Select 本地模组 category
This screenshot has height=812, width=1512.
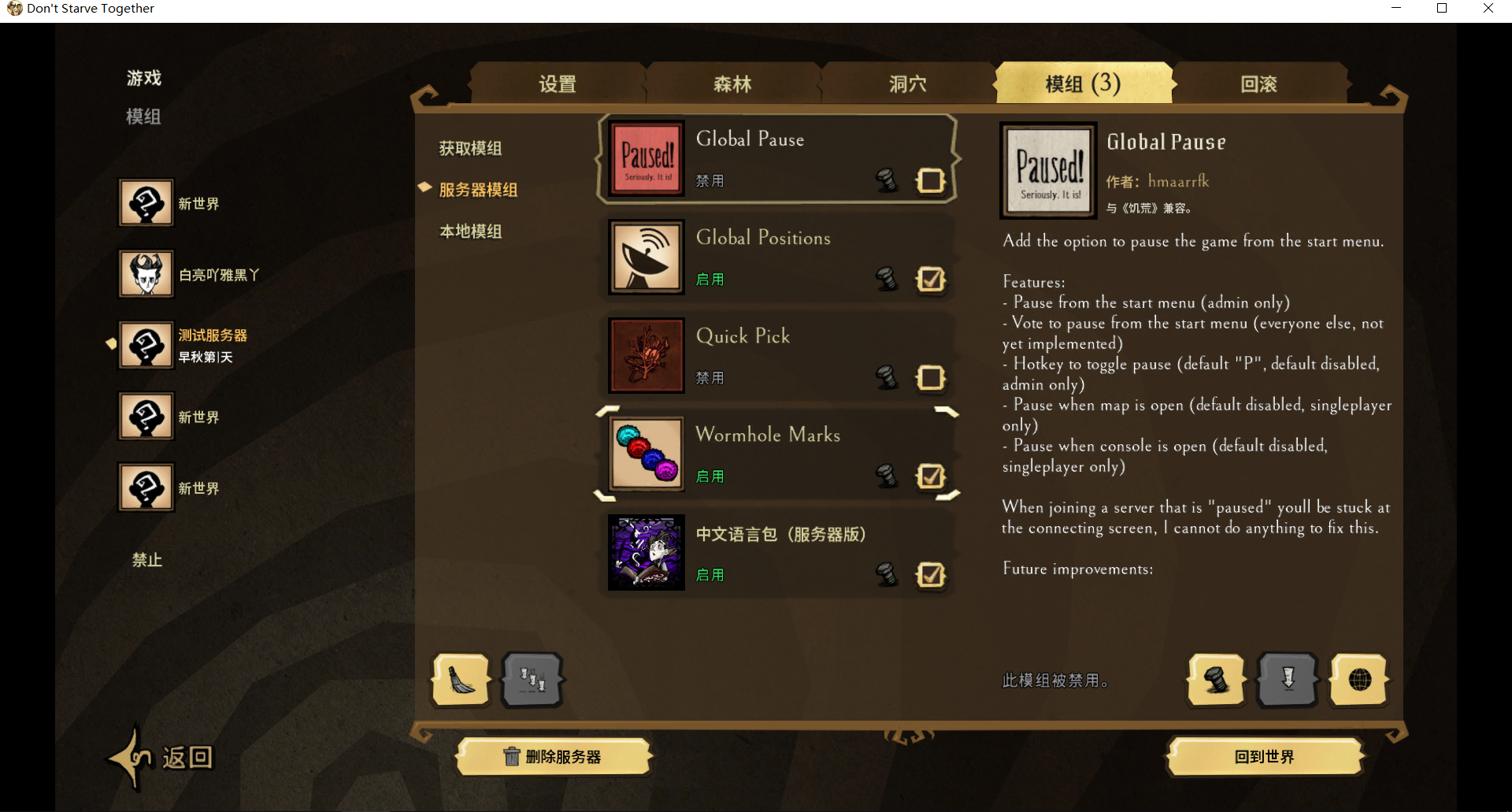470,231
